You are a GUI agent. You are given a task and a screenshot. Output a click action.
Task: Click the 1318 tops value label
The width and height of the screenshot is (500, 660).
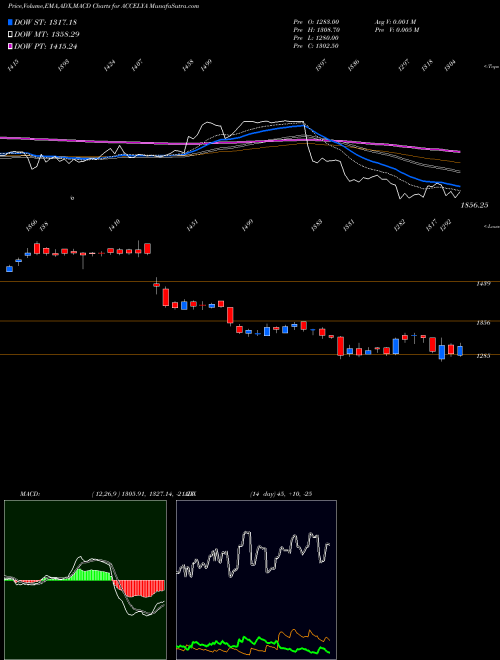(428, 66)
